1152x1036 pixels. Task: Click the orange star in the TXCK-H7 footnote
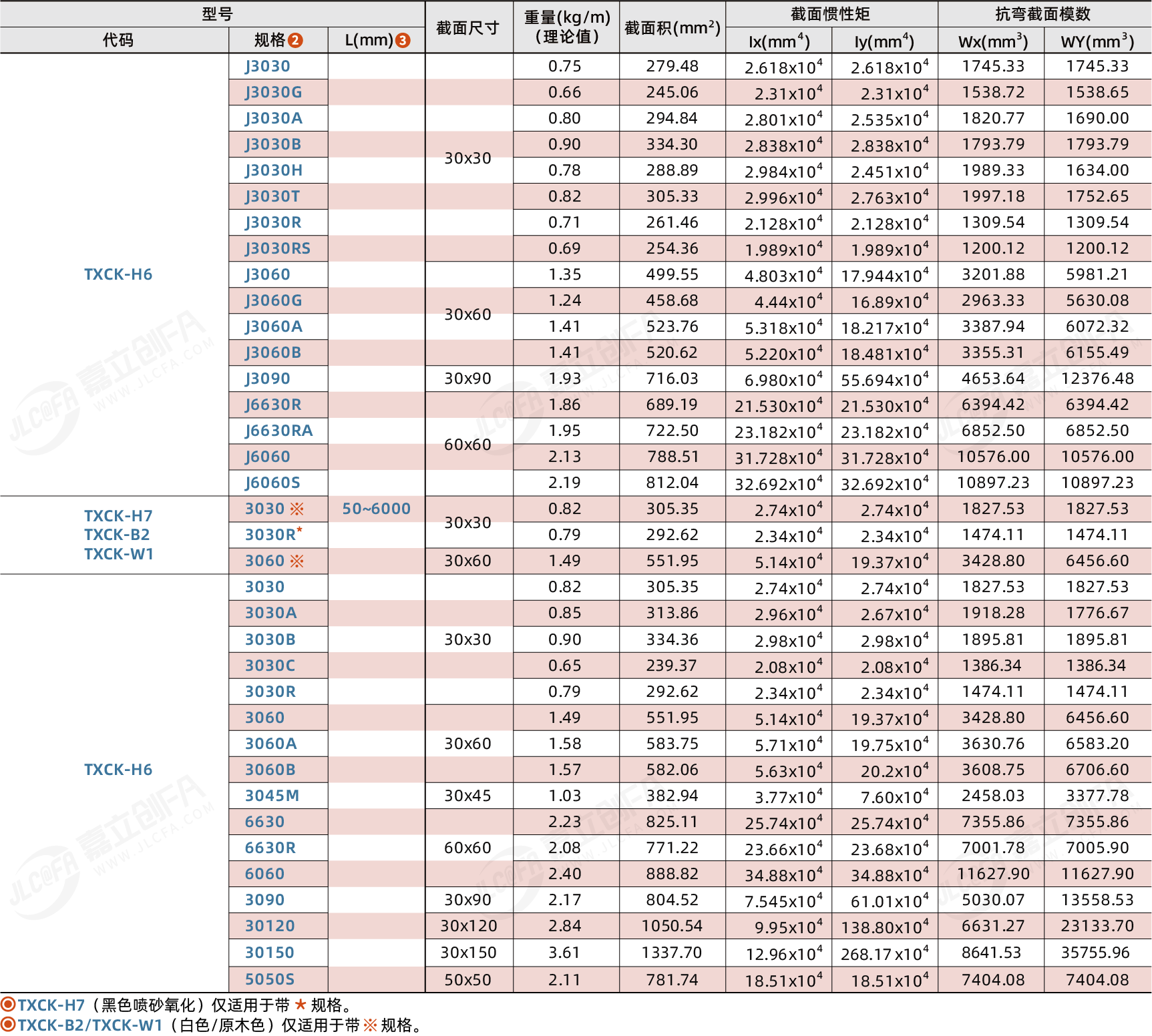301,1005
